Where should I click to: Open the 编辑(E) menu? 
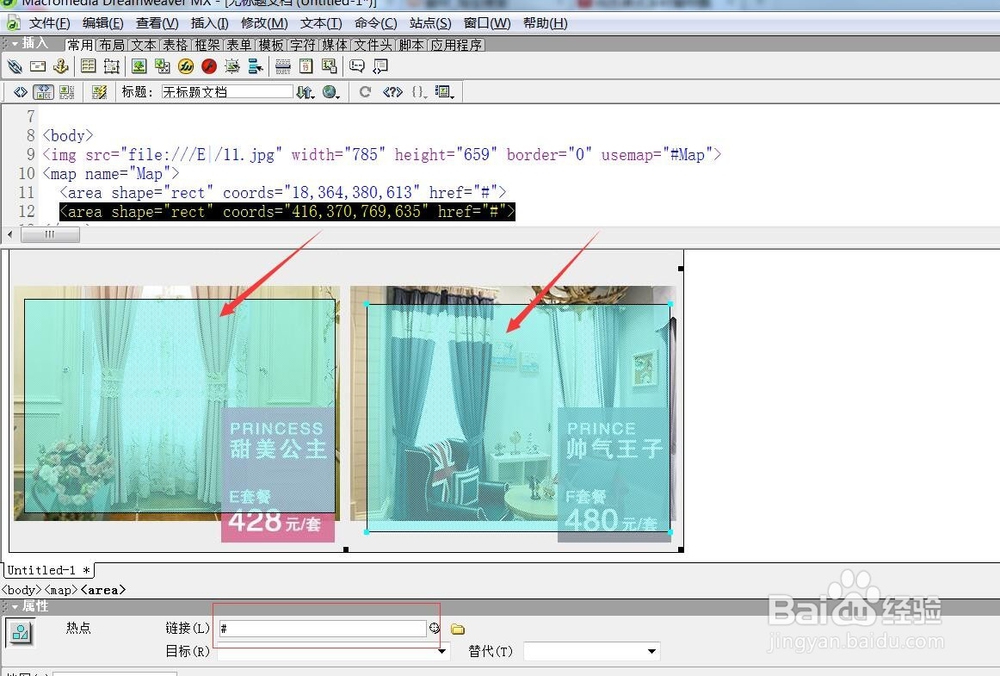(x=103, y=24)
